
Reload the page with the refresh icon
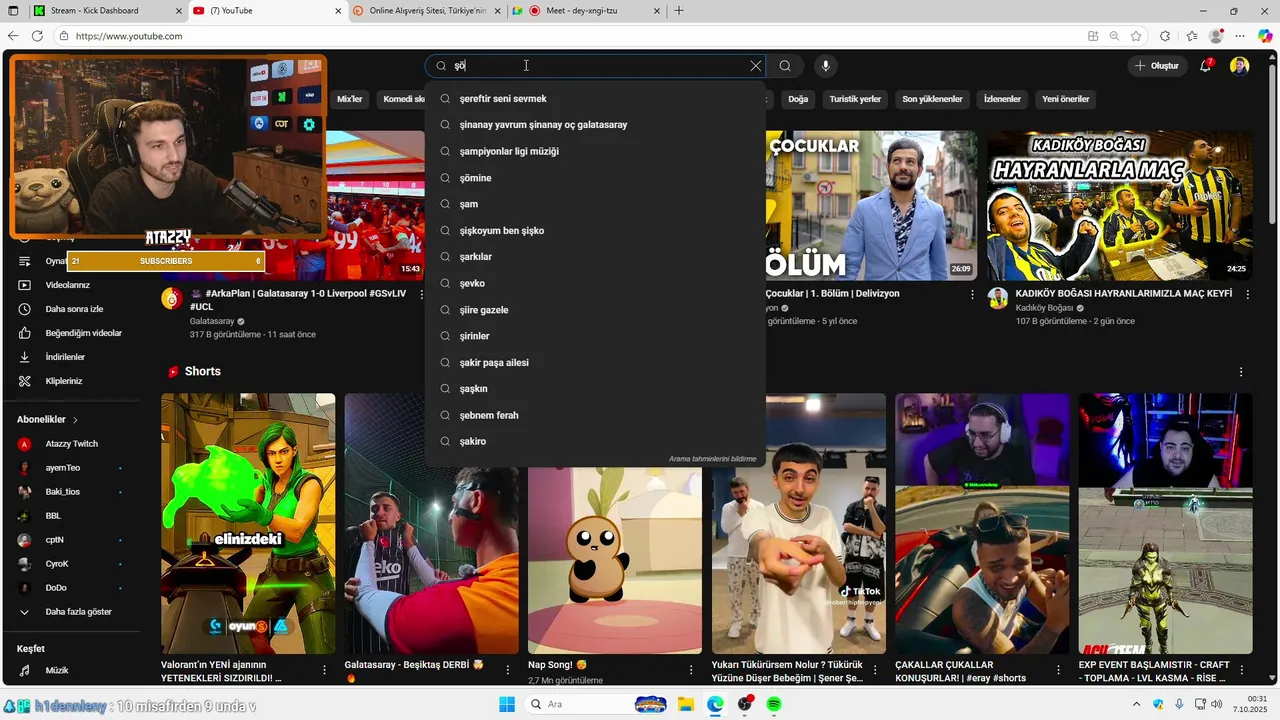pos(37,36)
